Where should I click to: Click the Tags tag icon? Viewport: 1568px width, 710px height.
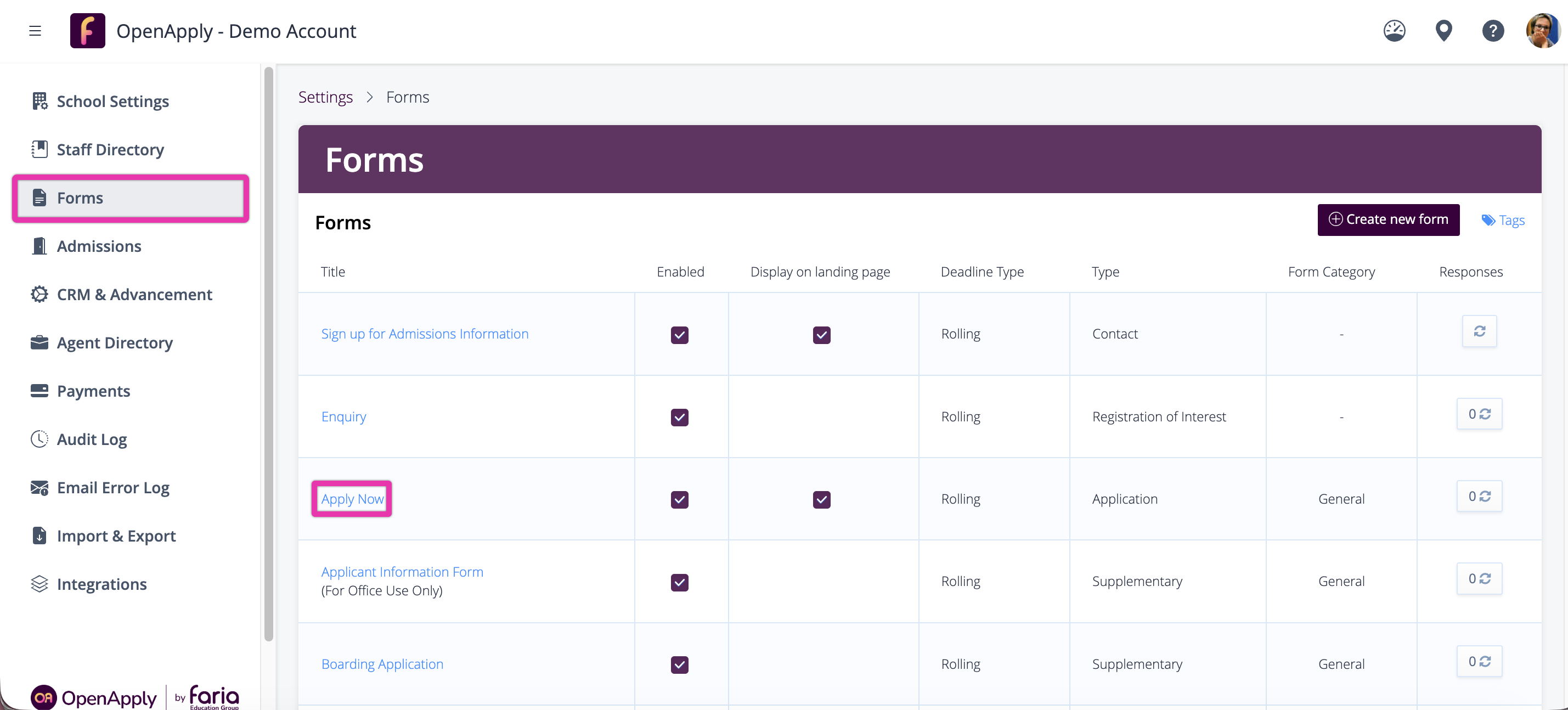pos(1488,221)
